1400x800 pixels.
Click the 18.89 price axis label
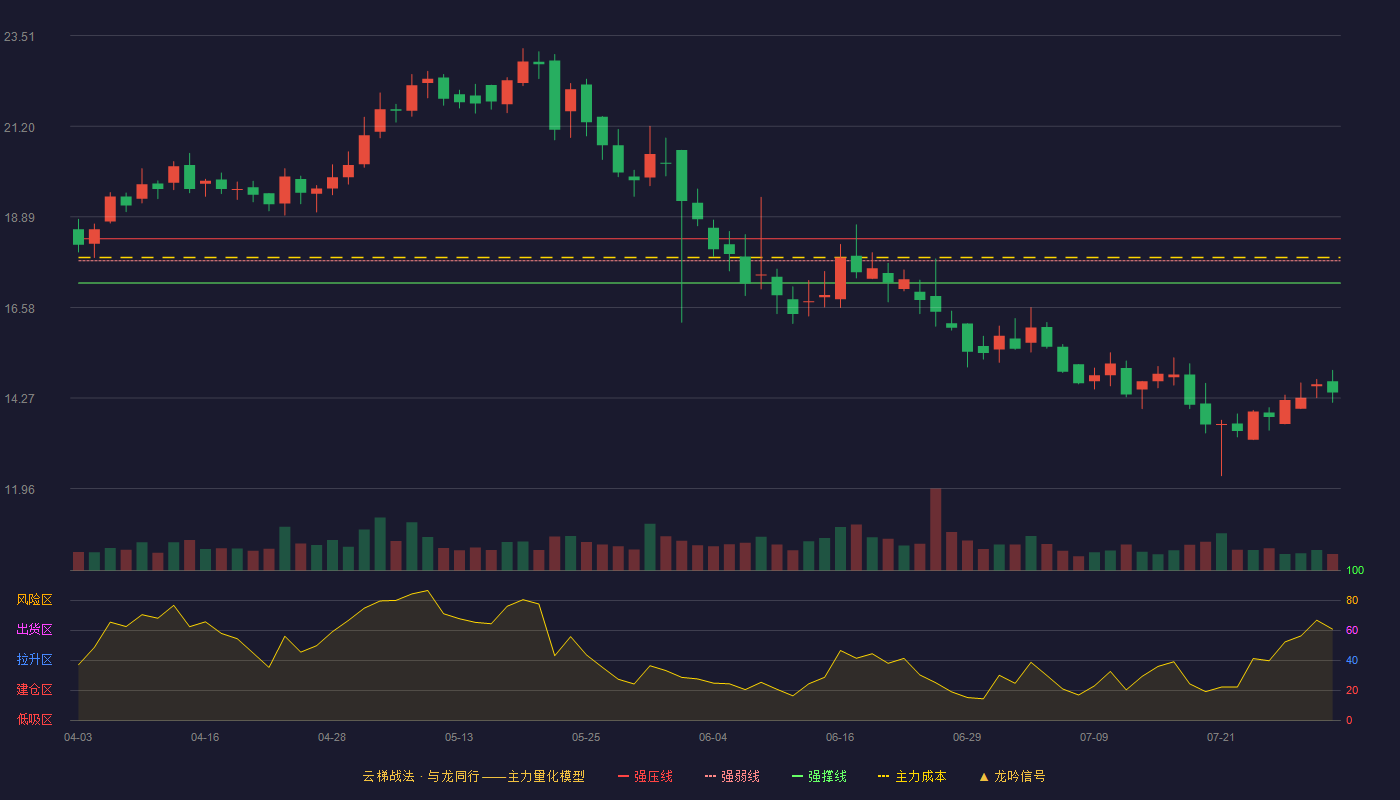pyautogui.click(x=19, y=218)
